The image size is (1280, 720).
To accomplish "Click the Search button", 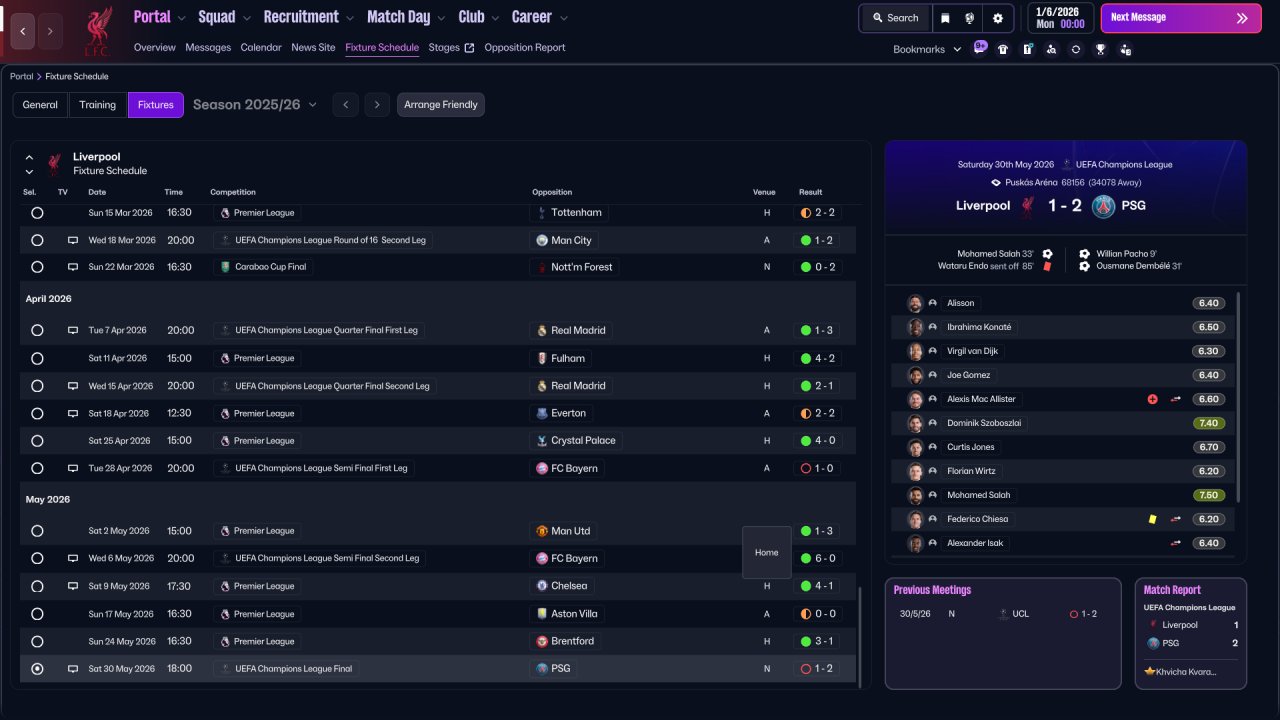I will [x=895, y=18].
